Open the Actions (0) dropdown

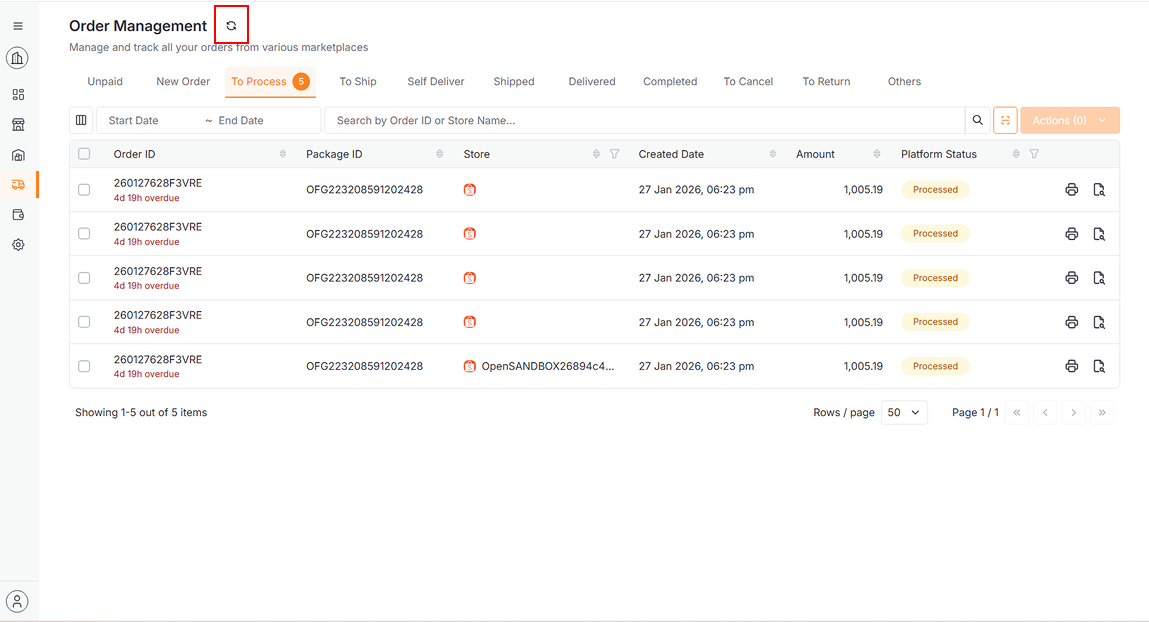click(x=1069, y=121)
